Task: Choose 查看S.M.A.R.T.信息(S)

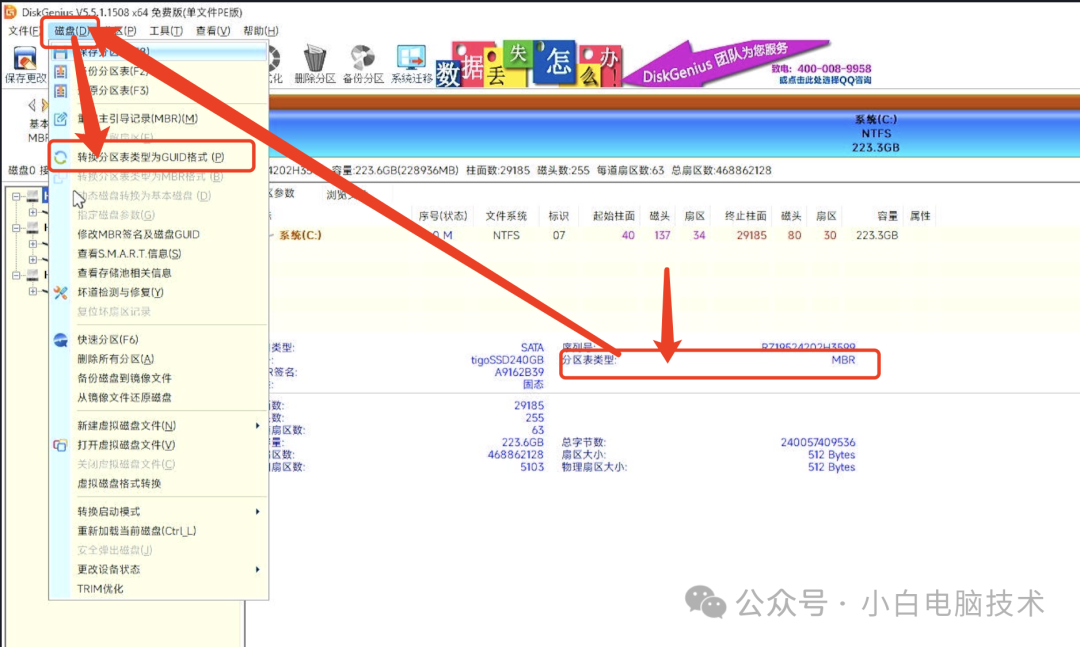Action: (129, 254)
